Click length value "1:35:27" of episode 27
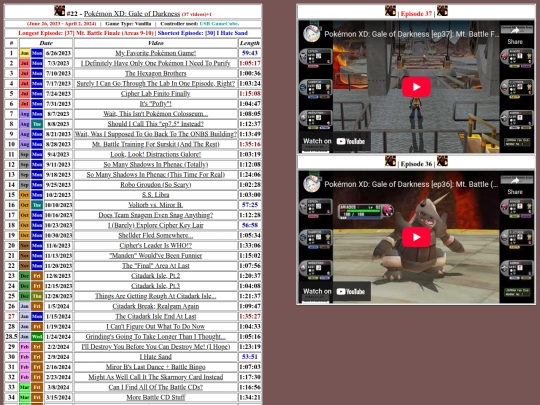Image resolution: width=540 pixels, height=405 pixels. coord(250,316)
